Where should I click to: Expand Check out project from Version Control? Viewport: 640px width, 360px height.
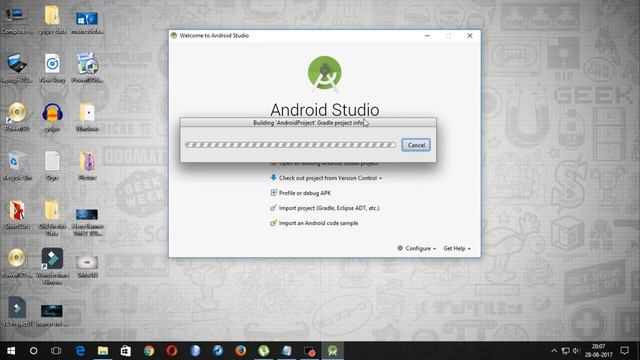pos(326,178)
